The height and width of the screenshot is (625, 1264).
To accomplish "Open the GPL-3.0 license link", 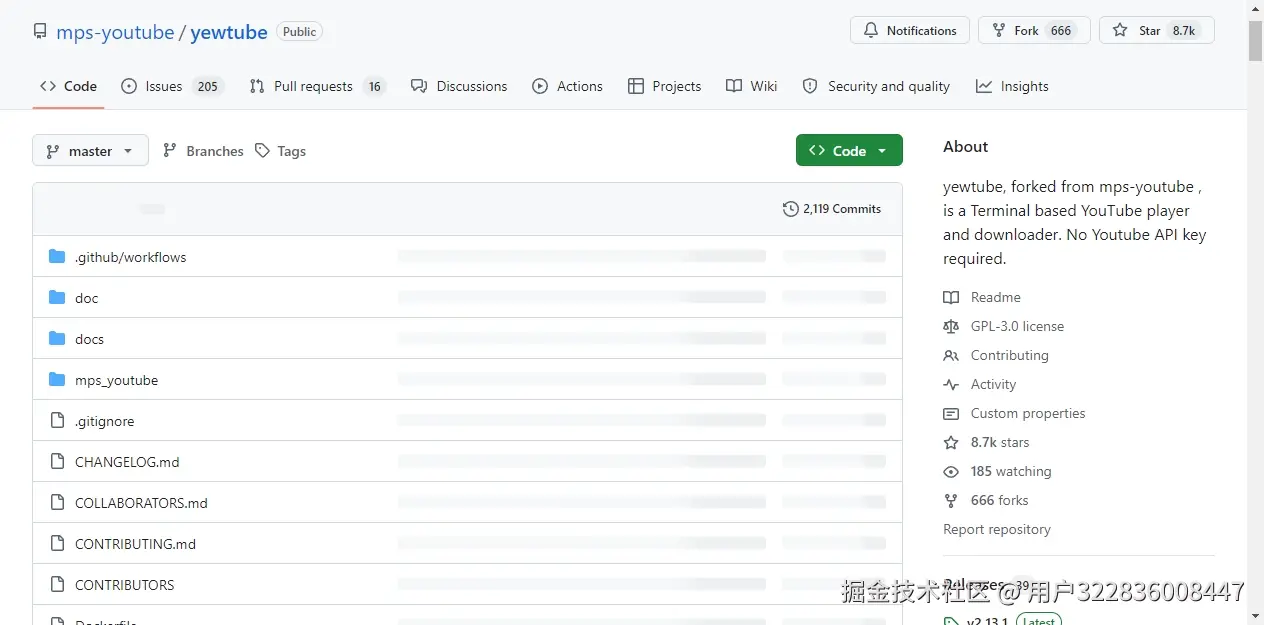I will tap(1017, 326).
